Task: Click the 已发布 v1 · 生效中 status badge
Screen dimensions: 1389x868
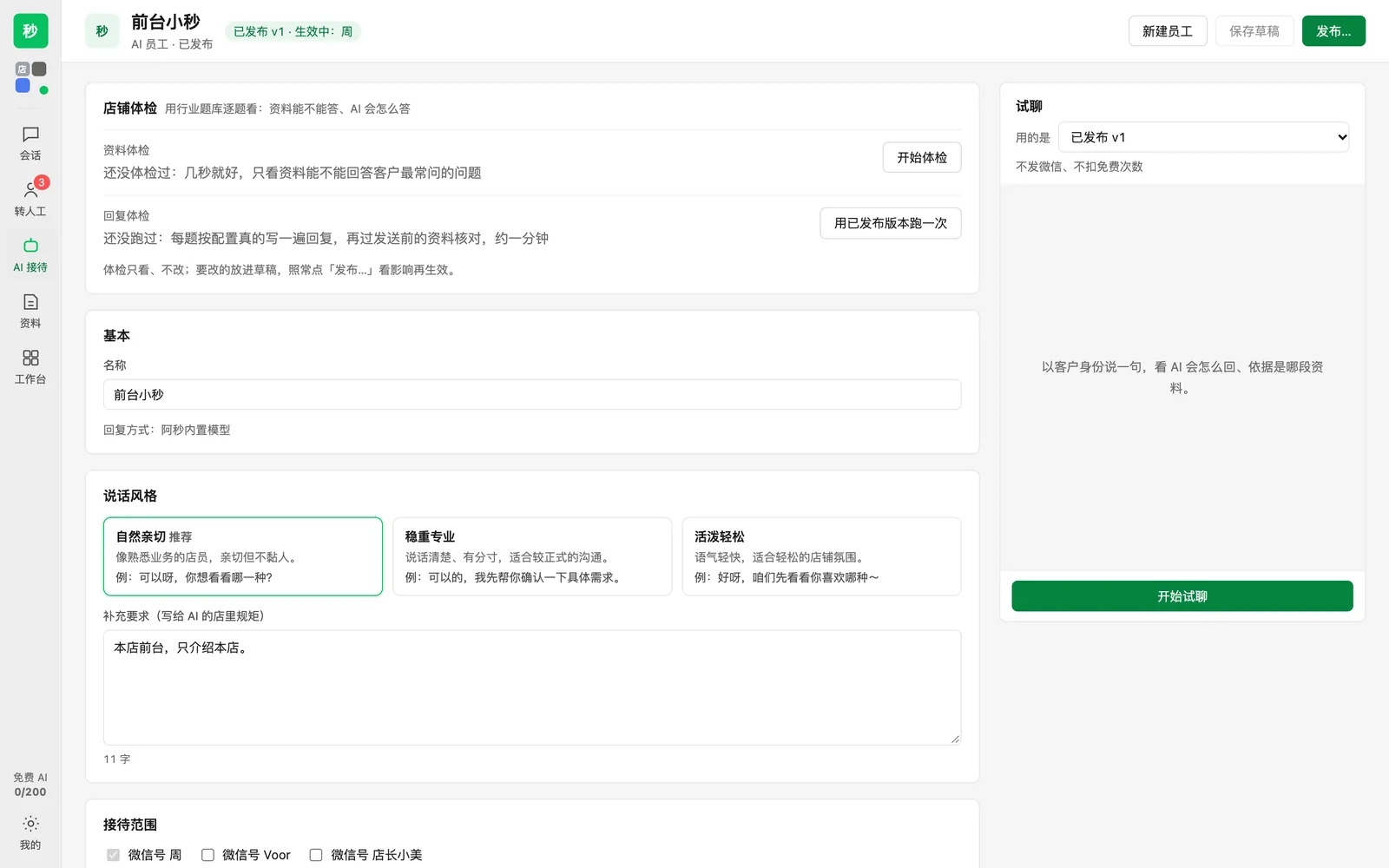Action: (293, 31)
